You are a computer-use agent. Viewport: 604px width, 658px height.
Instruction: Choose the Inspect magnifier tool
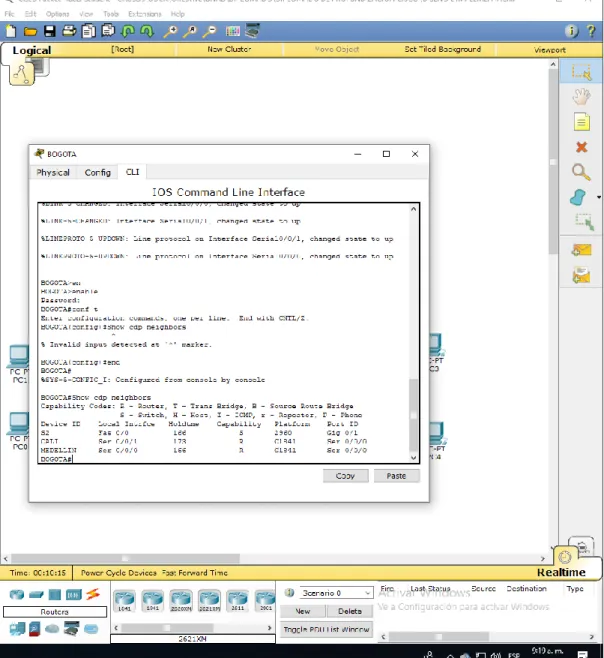pos(581,172)
